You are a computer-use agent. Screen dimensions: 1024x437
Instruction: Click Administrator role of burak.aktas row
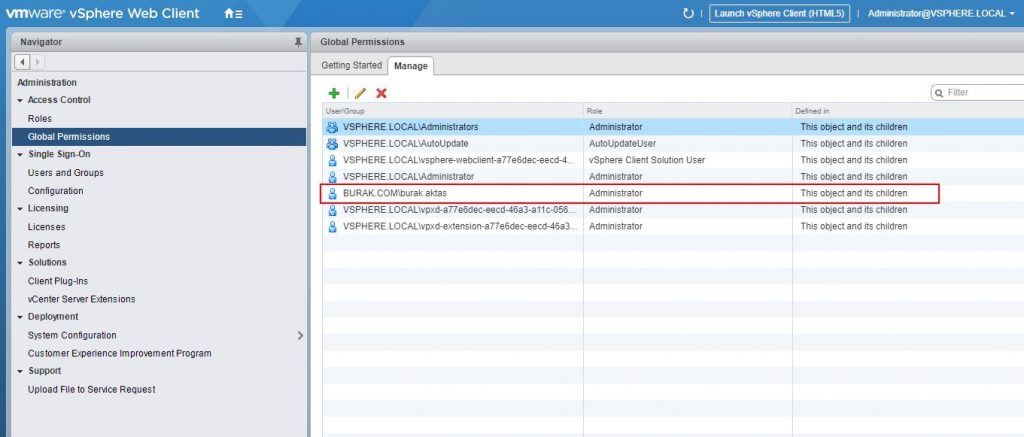point(615,193)
